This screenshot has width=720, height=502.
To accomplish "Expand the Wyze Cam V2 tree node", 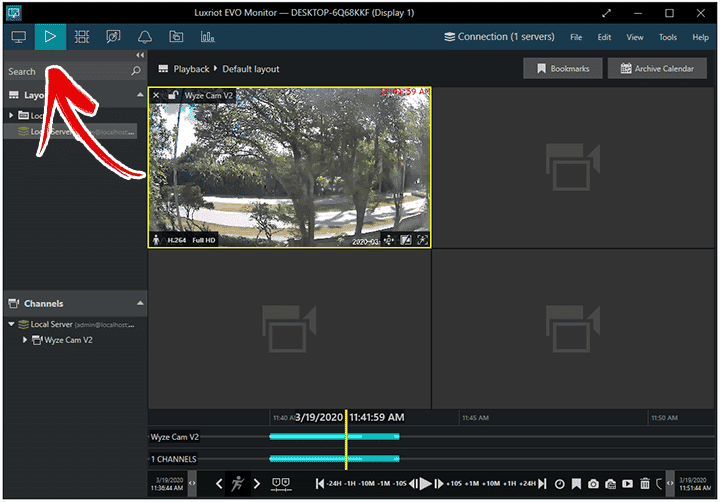I will [x=26, y=340].
